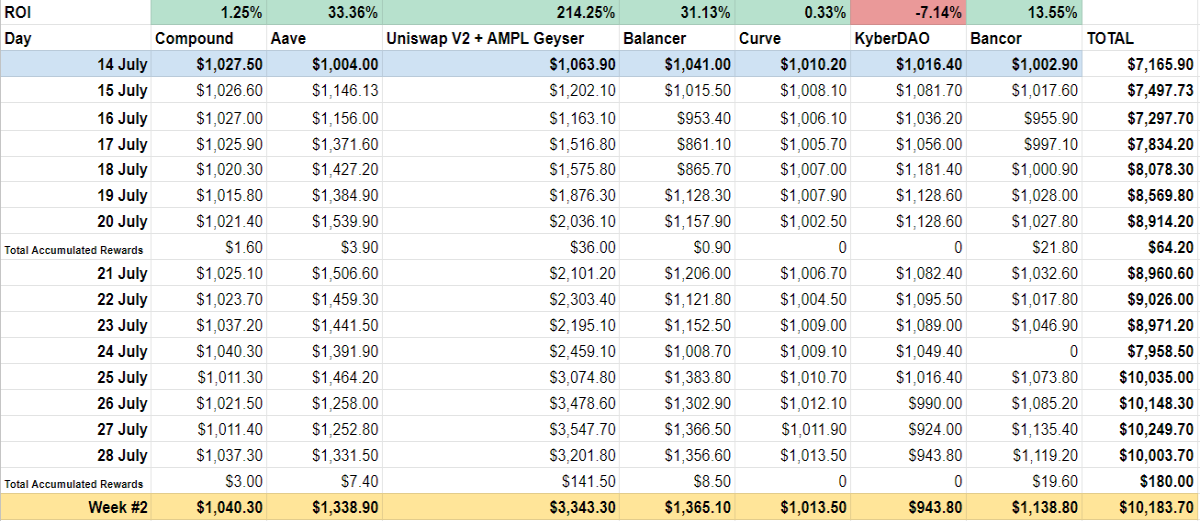
Task: Click the Week #2 row label
Action: pos(76,507)
